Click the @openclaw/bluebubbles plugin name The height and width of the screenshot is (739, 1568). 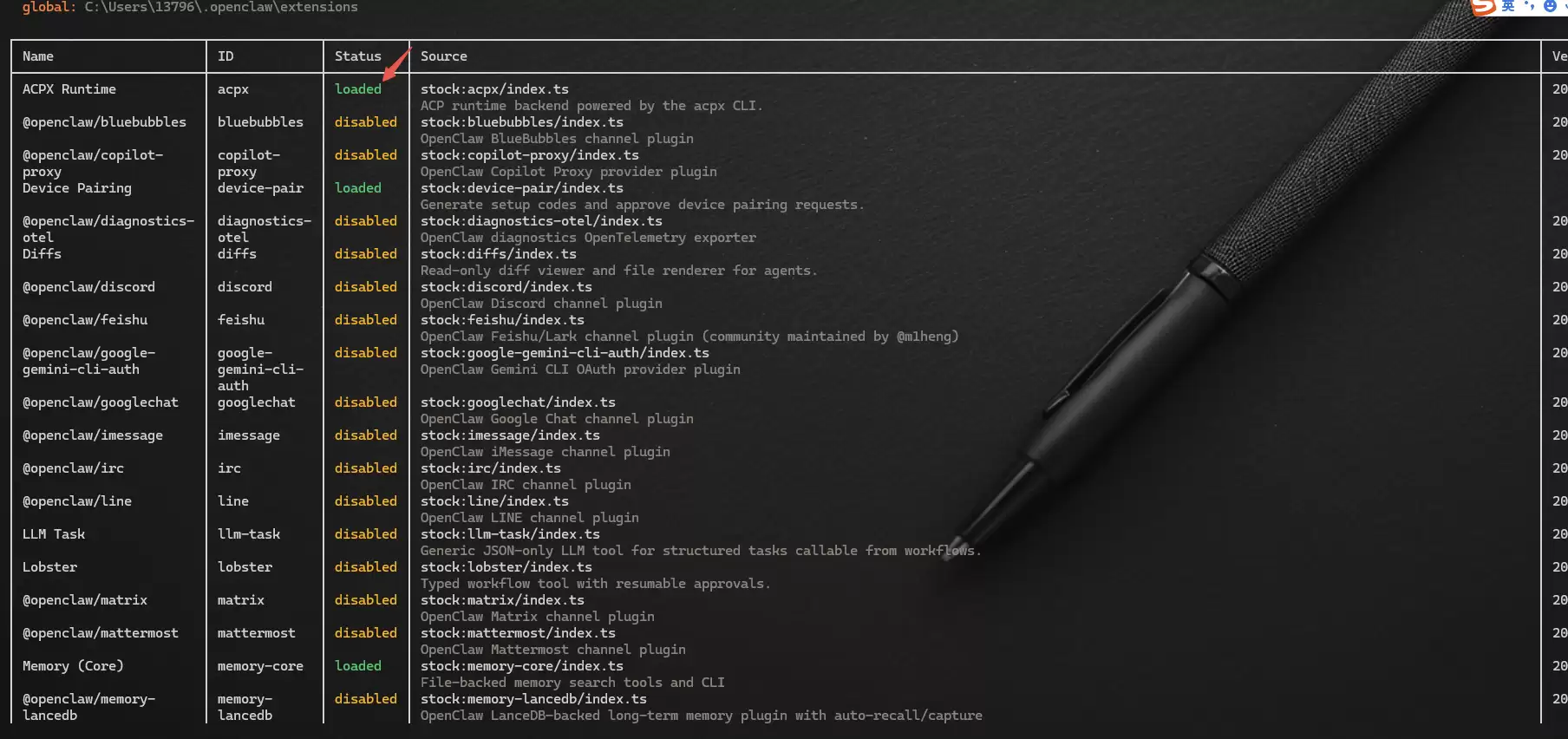point(104,122)
